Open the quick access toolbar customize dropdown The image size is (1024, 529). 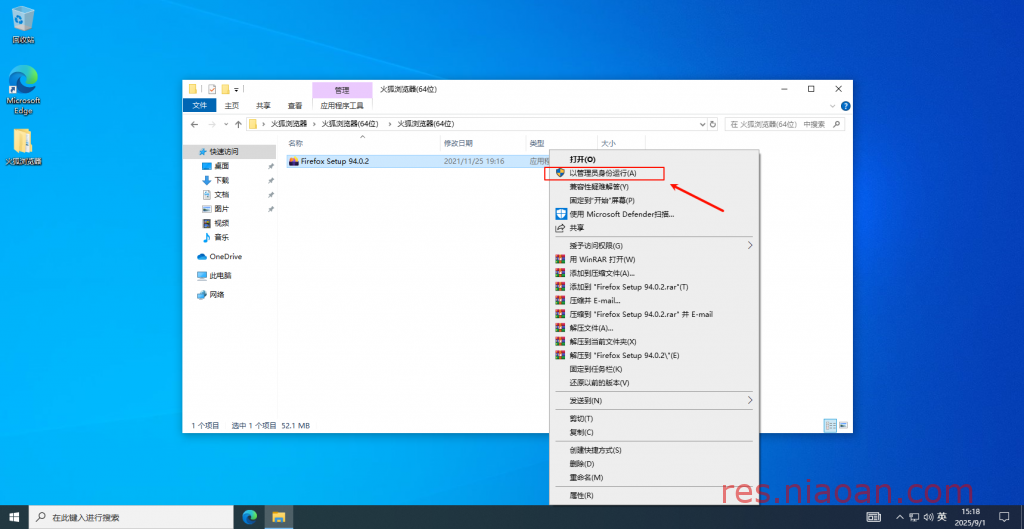236,89
